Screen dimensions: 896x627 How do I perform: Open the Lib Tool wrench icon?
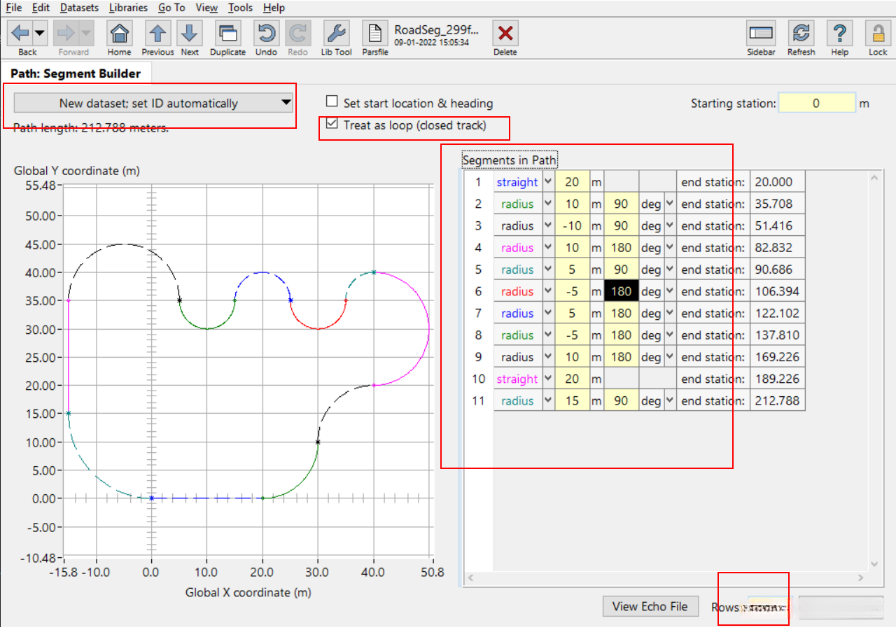(336, 34)
